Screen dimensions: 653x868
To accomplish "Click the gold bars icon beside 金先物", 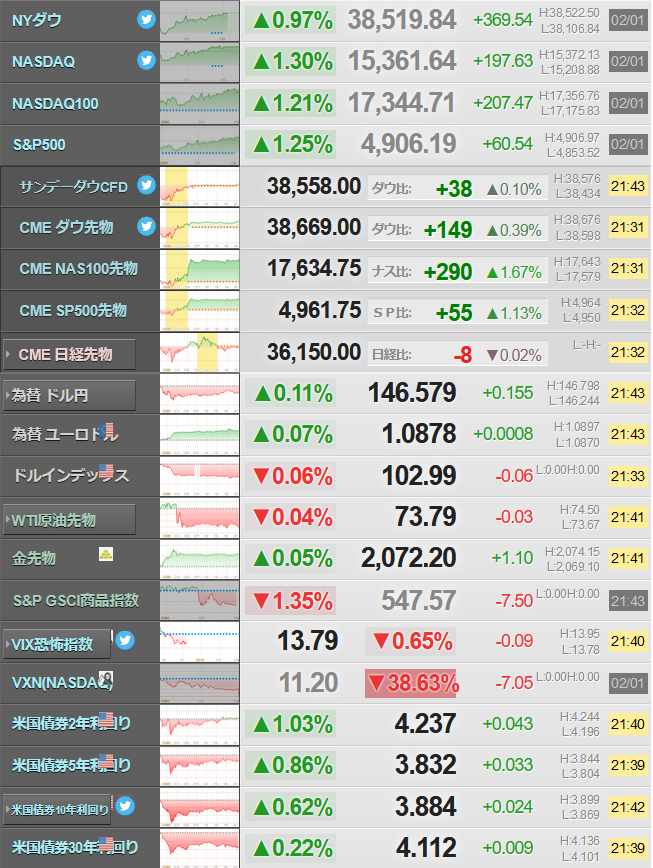I will [x=106, y=554].
